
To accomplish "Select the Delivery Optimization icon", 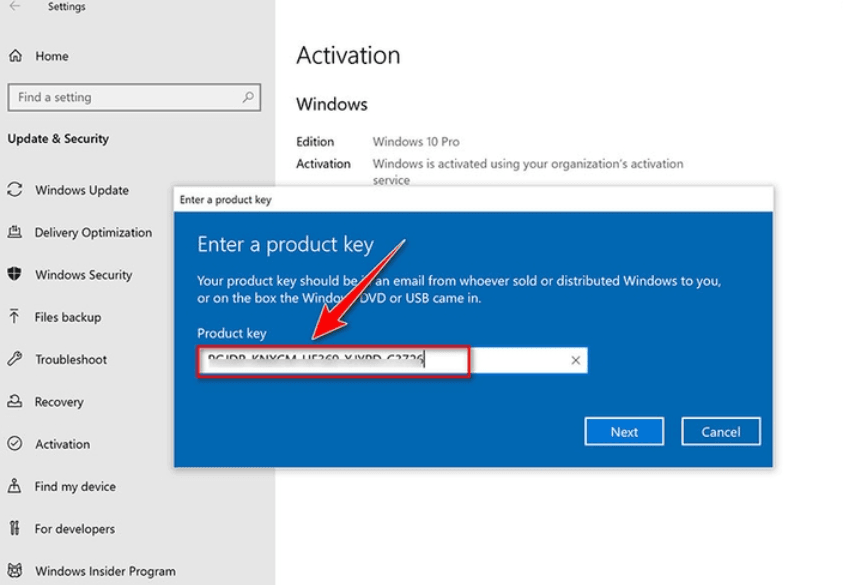I will coord(15,232).
